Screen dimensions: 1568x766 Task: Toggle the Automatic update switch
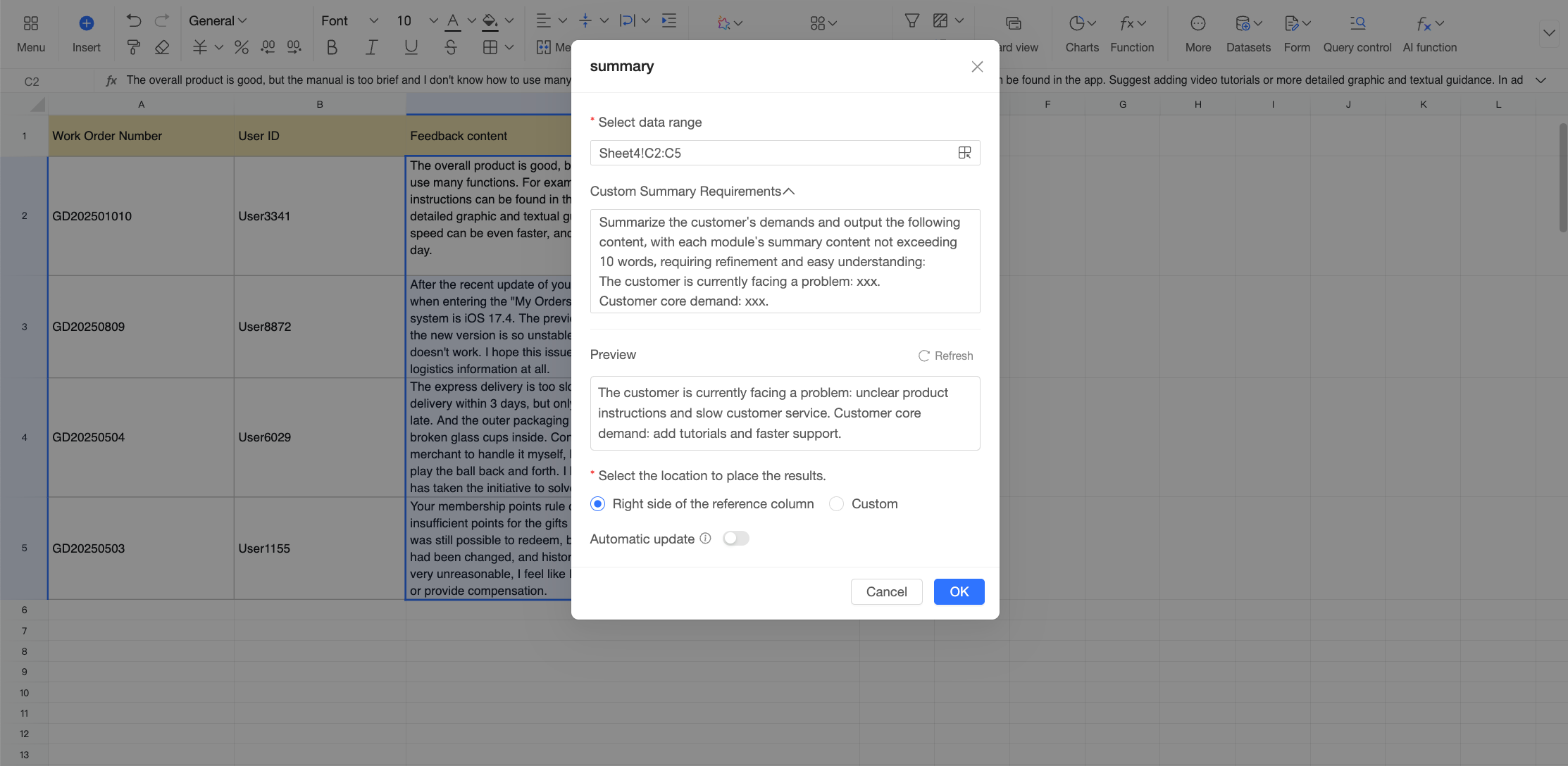tap(736, 539)
